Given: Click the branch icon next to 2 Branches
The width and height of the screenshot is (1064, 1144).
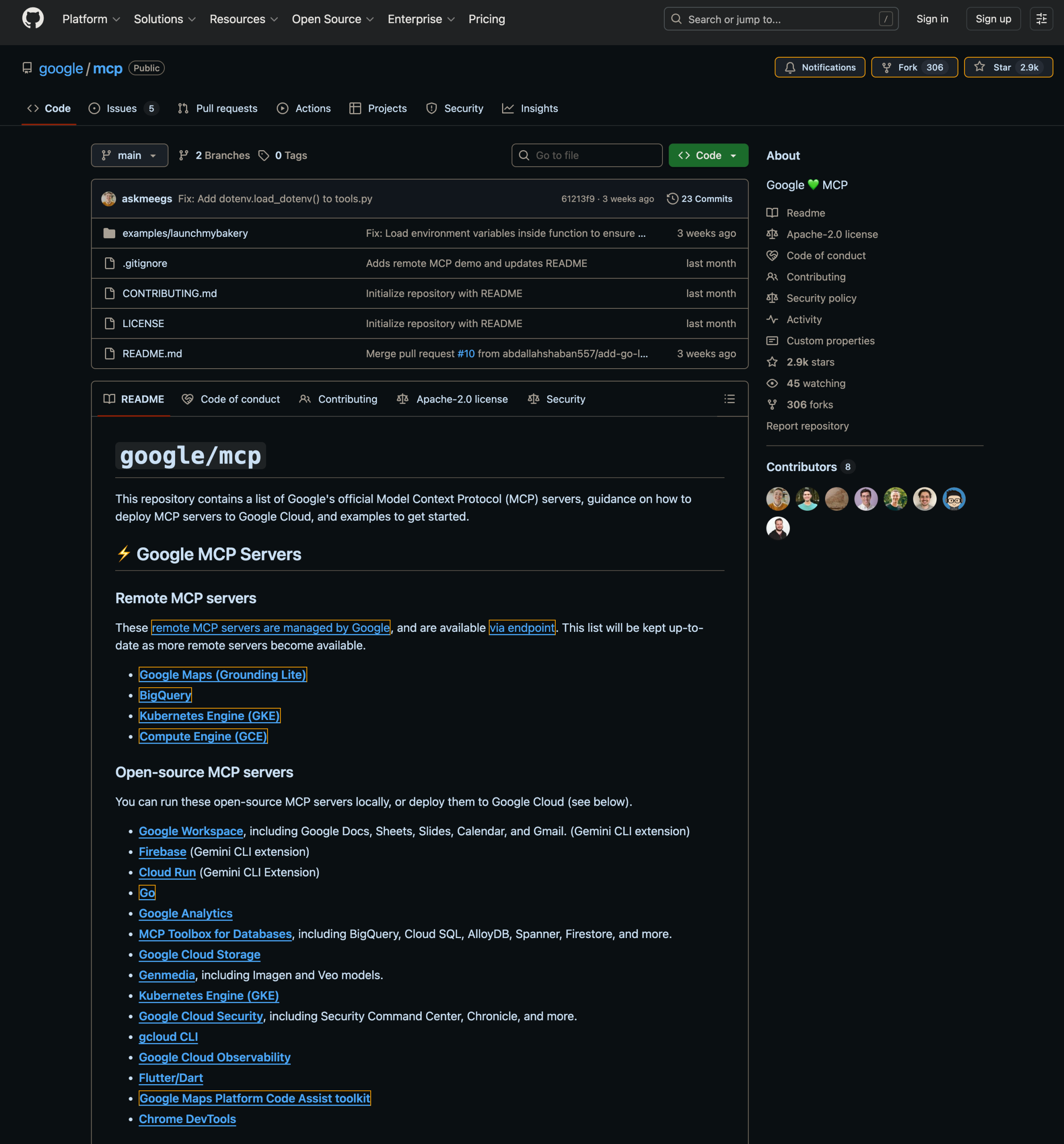Looking at the screenshot, I should [184, 155].
